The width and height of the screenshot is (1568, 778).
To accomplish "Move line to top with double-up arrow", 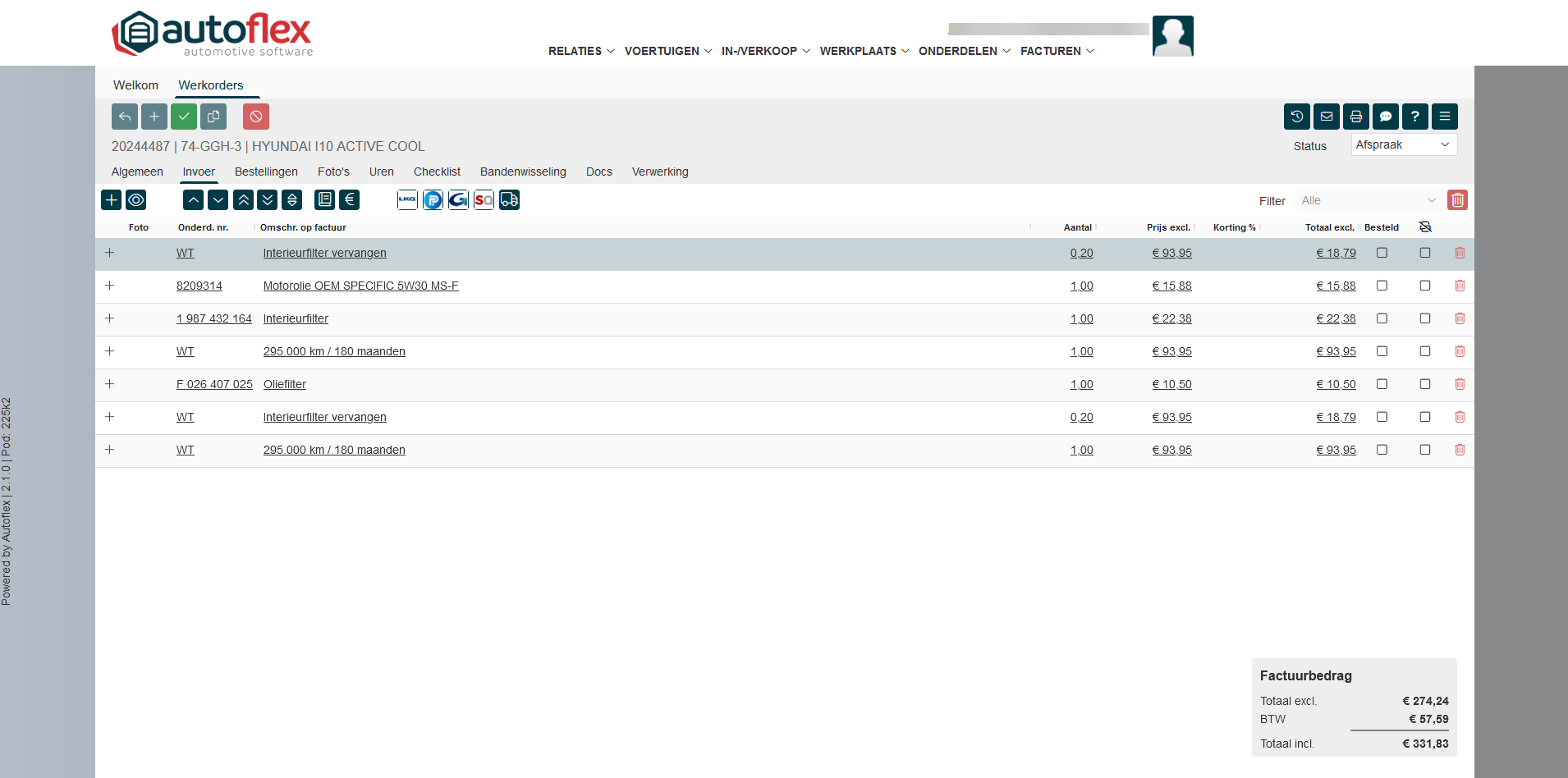I will pos(243,199).
